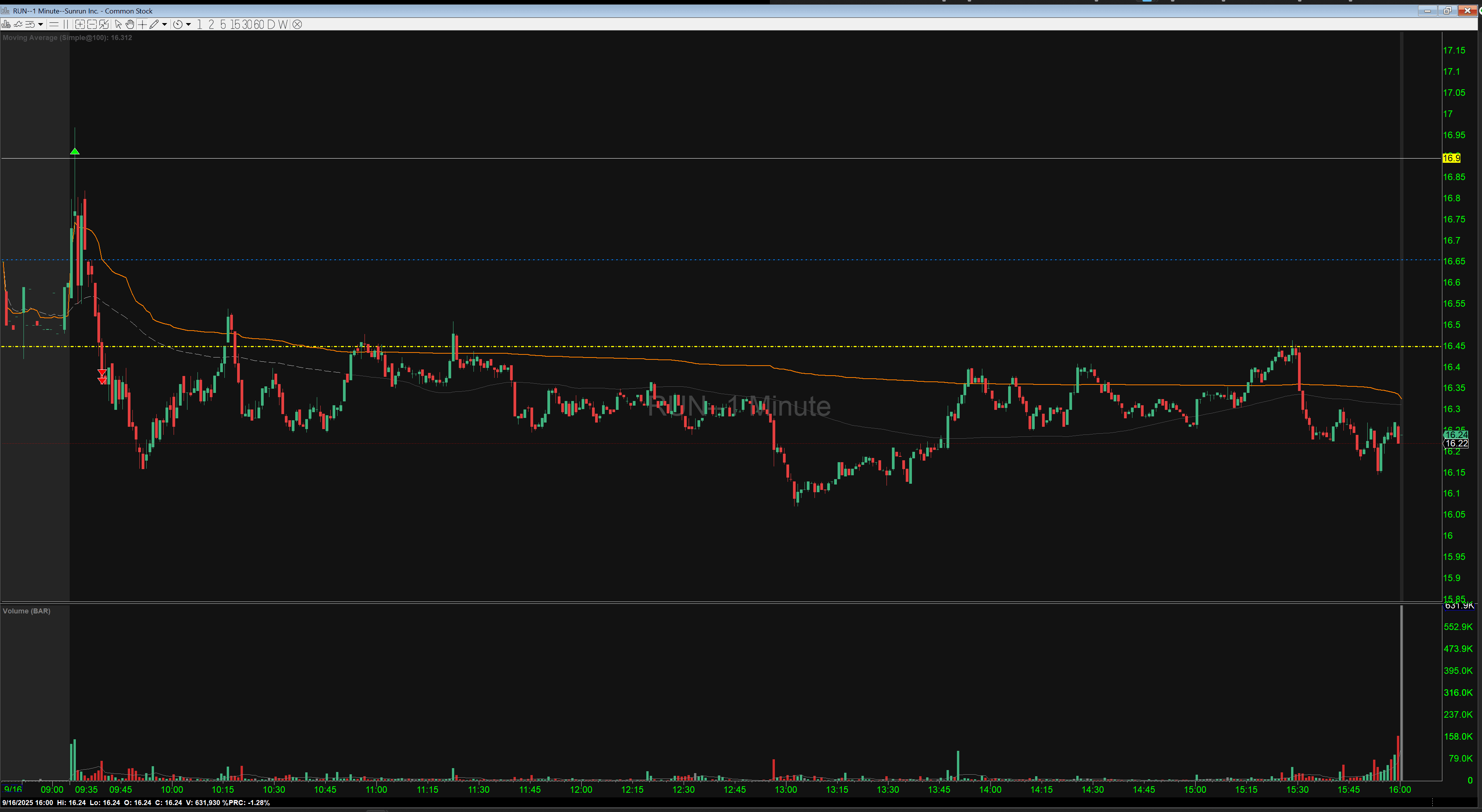Select the 60 minute interval button
The height and width of the screenshot is (812, 1482).
click(259, 24)
